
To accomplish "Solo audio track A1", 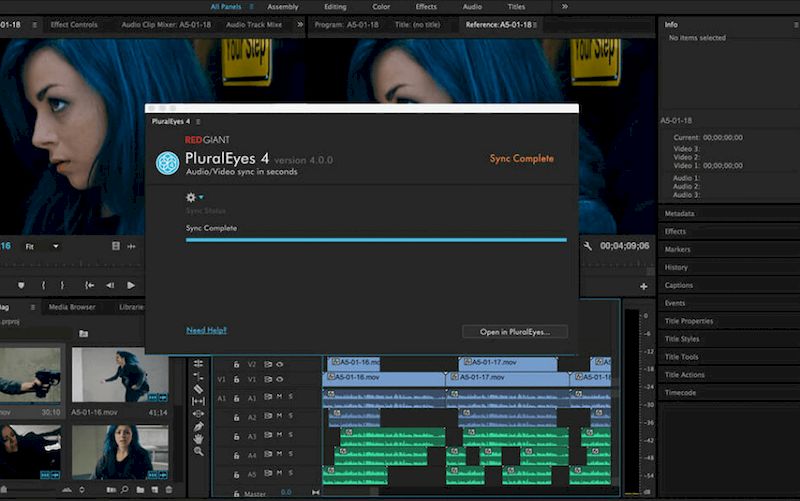I will 291,396.
